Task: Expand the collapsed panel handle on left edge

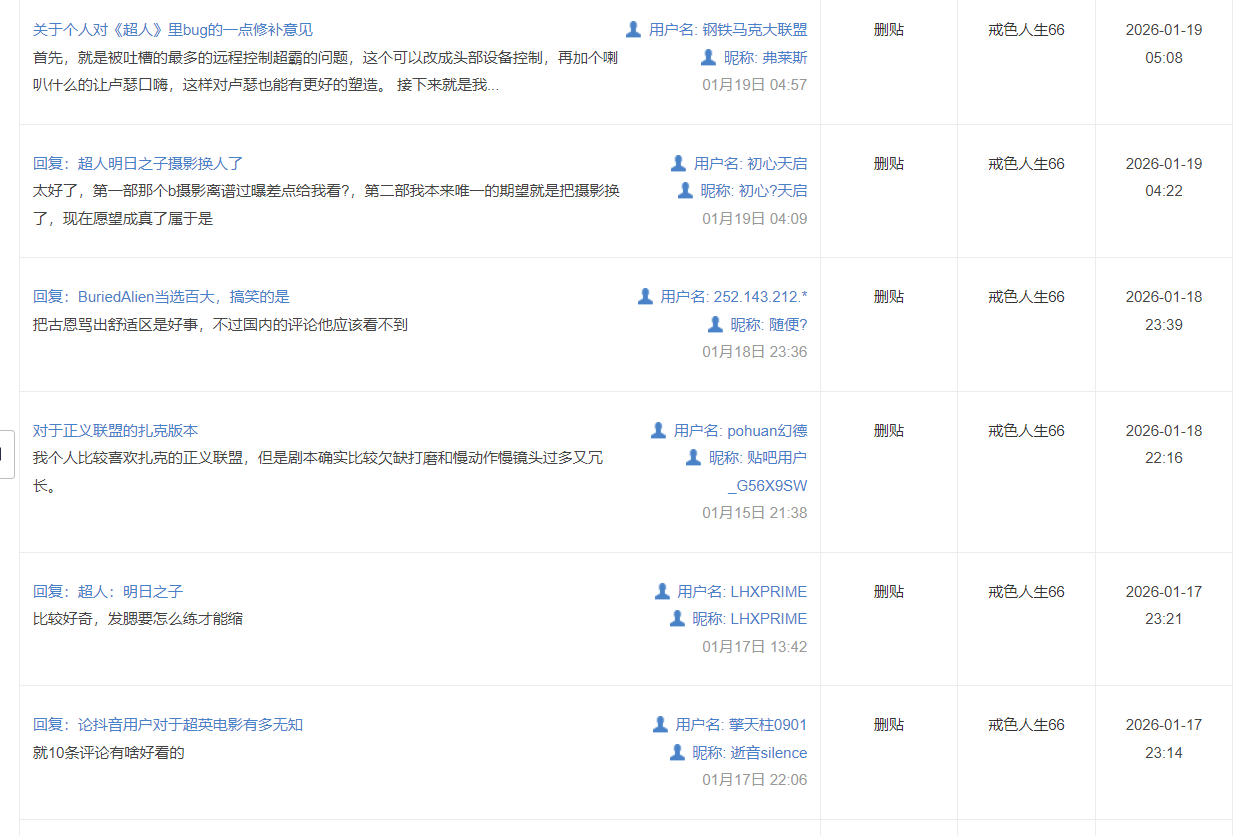Action: [x=6, y=454]
